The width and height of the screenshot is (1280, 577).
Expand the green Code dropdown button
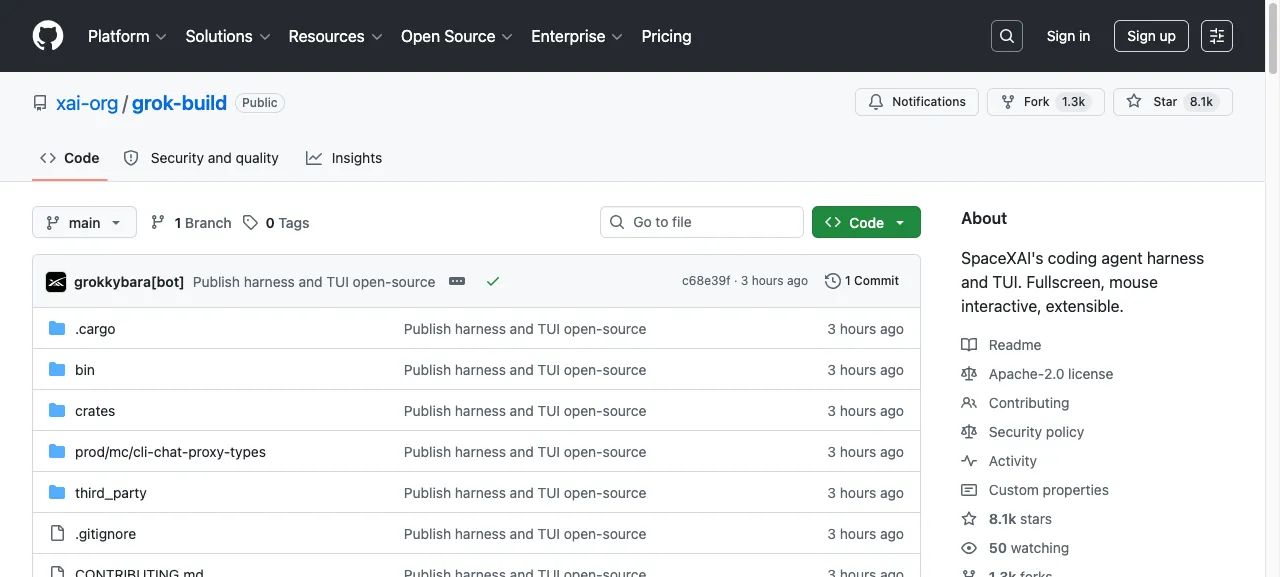[x=866, y=222]
